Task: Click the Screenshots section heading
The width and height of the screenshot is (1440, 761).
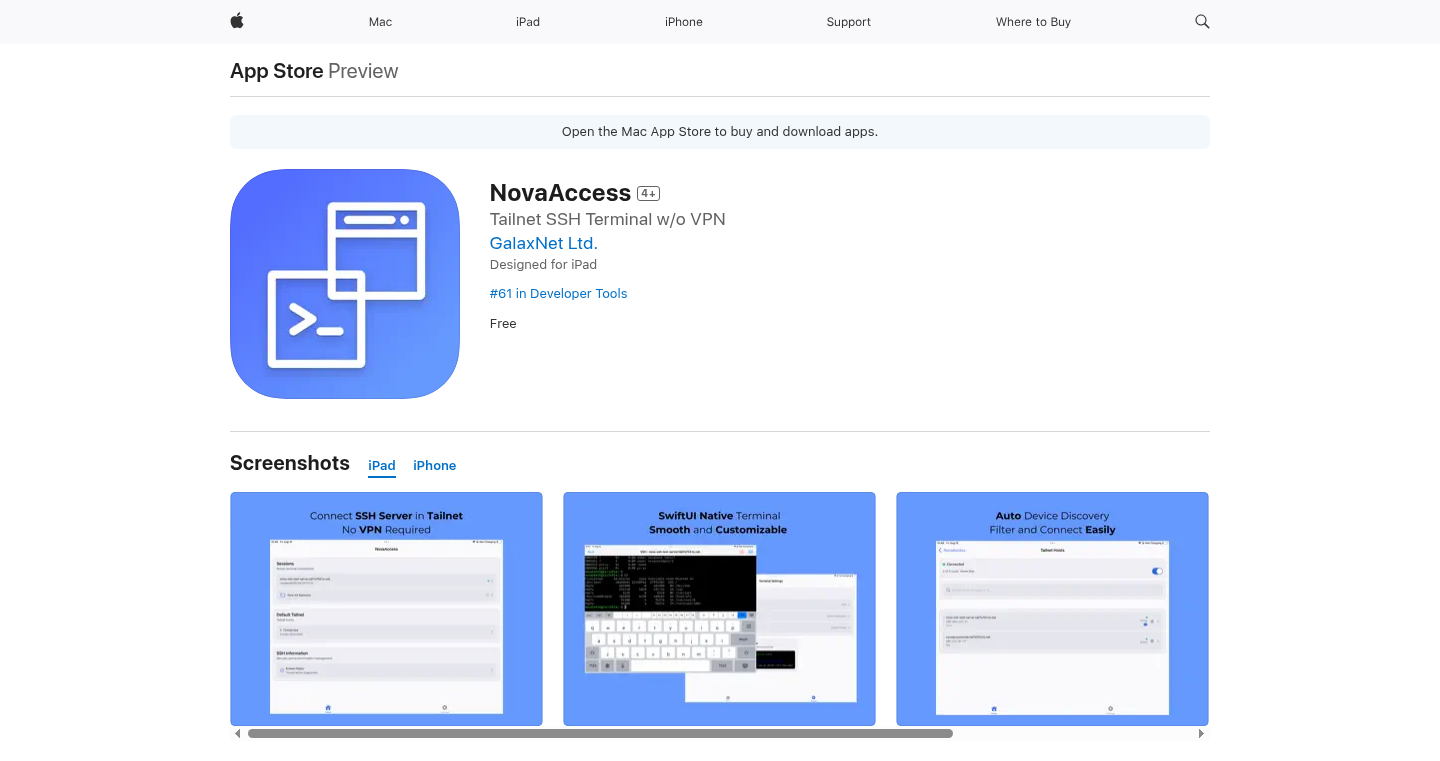Action: coord(290,463)
